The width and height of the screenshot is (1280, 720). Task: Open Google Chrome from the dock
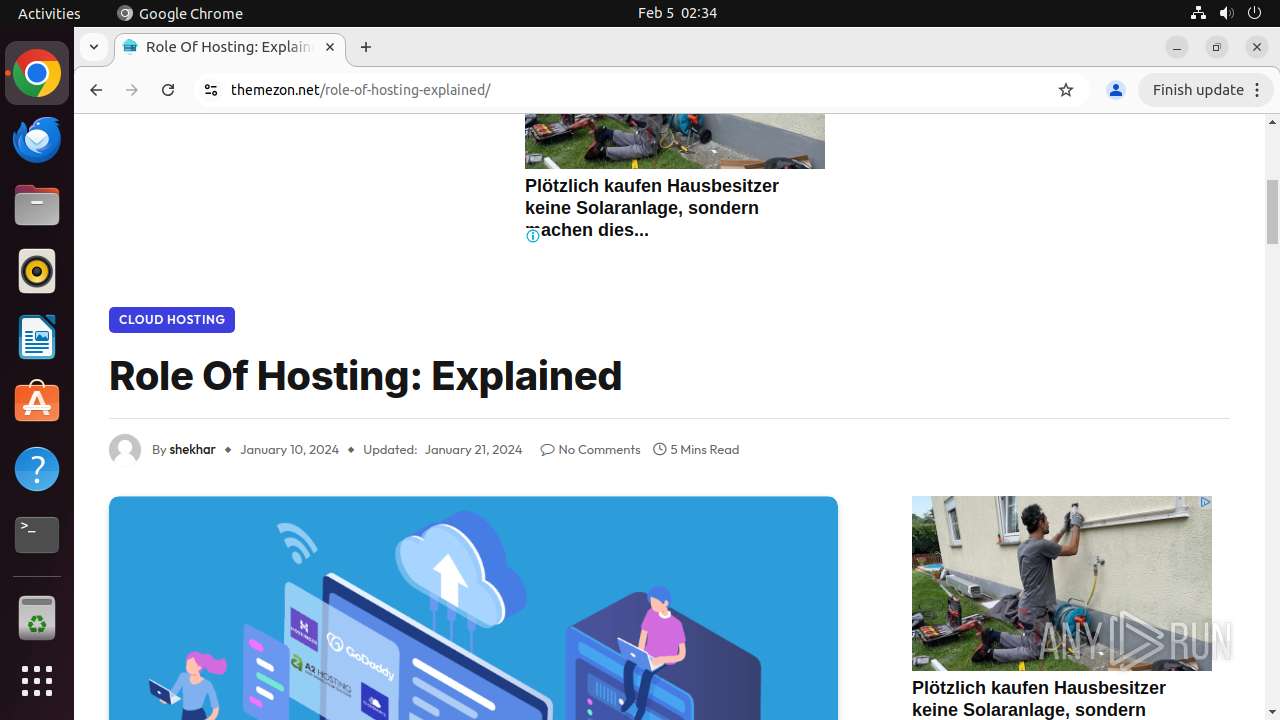click(37, 74)
